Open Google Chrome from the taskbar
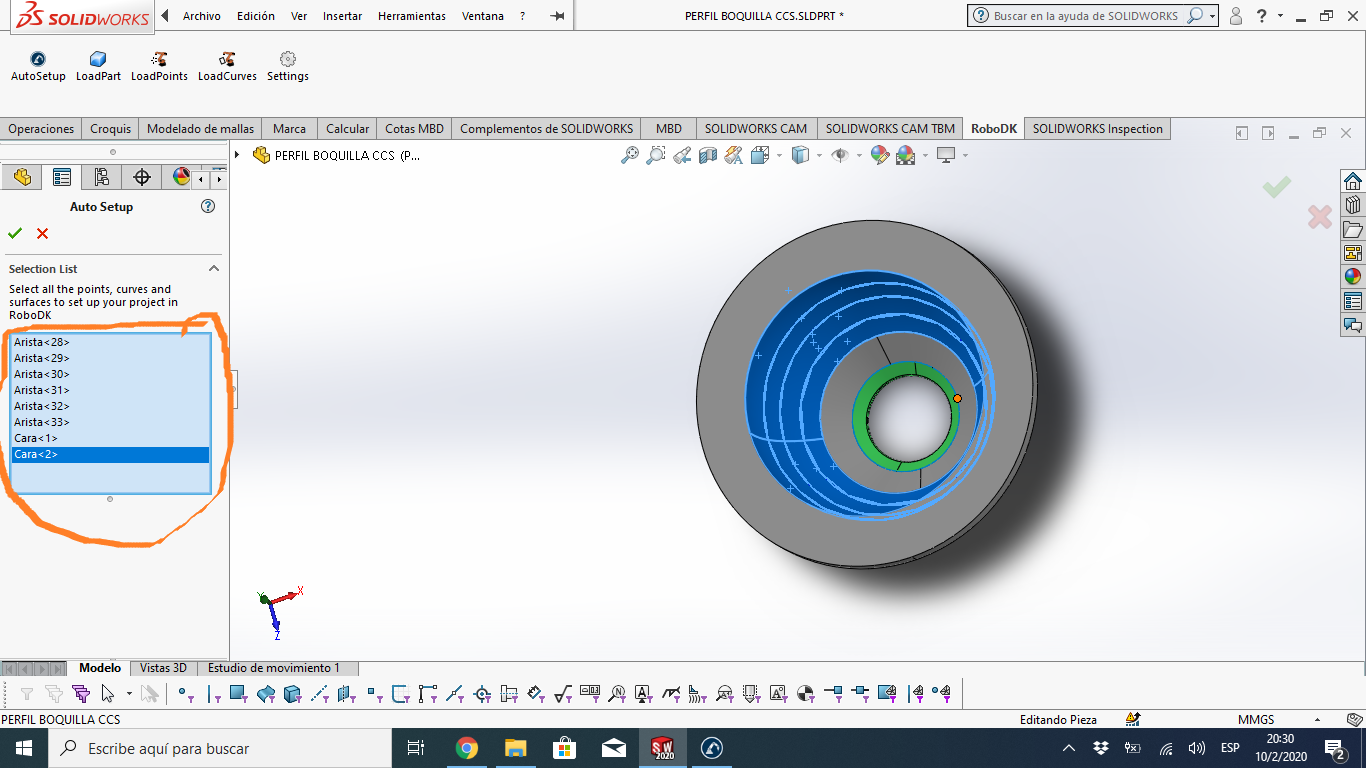 [x=466, y=748]
